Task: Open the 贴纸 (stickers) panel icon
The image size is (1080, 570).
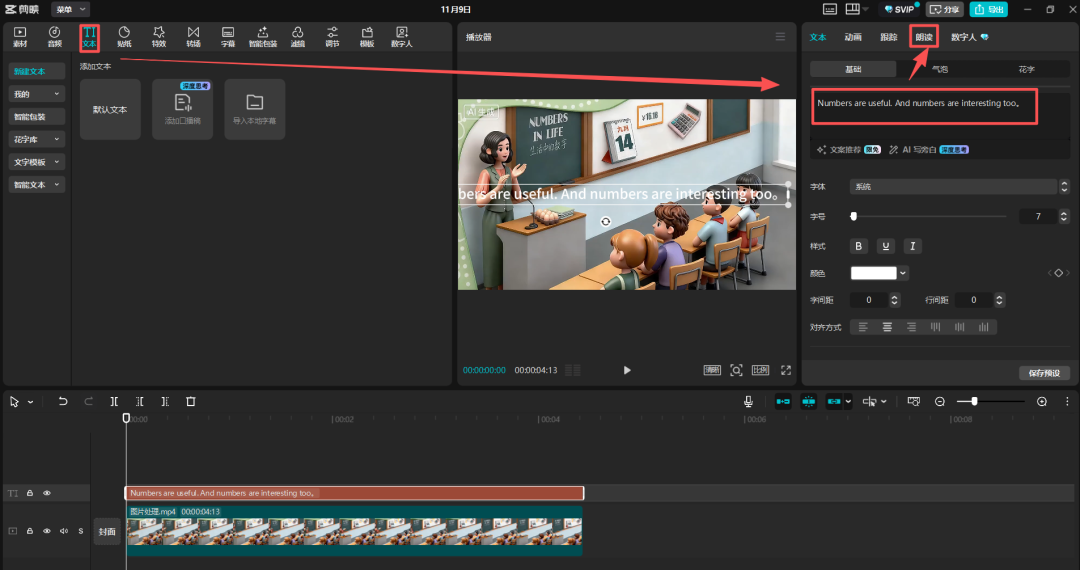Action: point(124,37)
